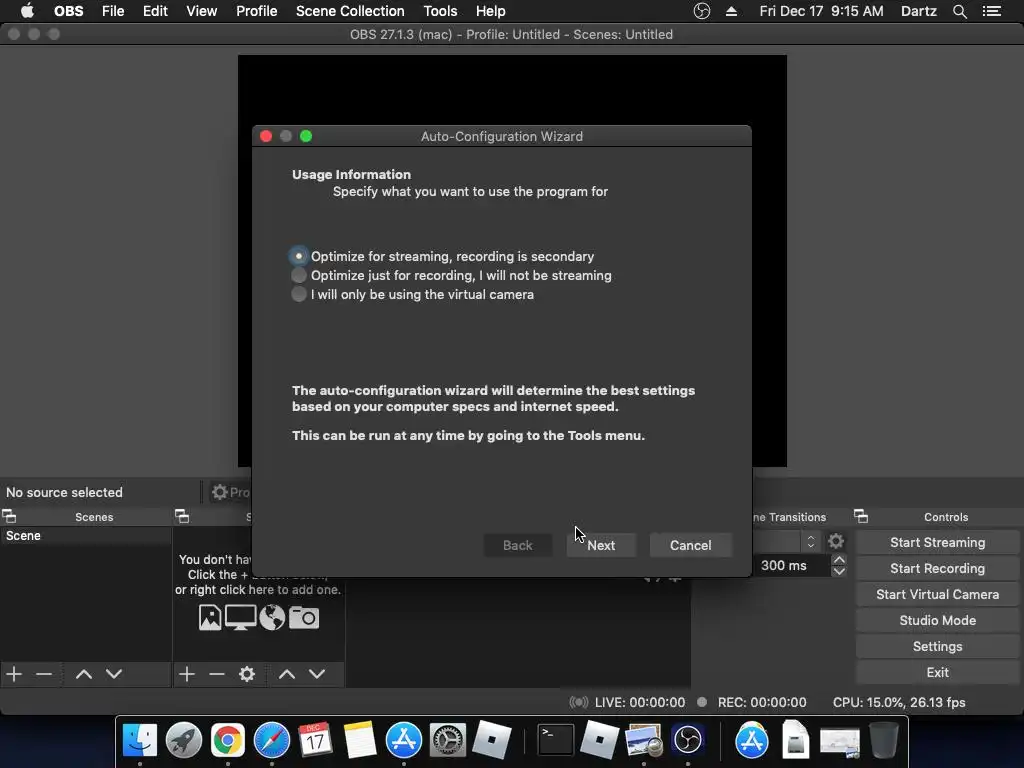
Task: Cancel the Auto-Configuration Wizard
Action: click(x=690, y=545)
